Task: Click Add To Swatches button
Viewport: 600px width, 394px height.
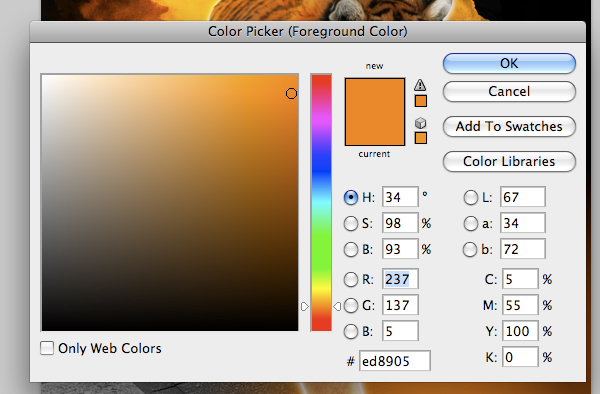Action: pos(509,126)
